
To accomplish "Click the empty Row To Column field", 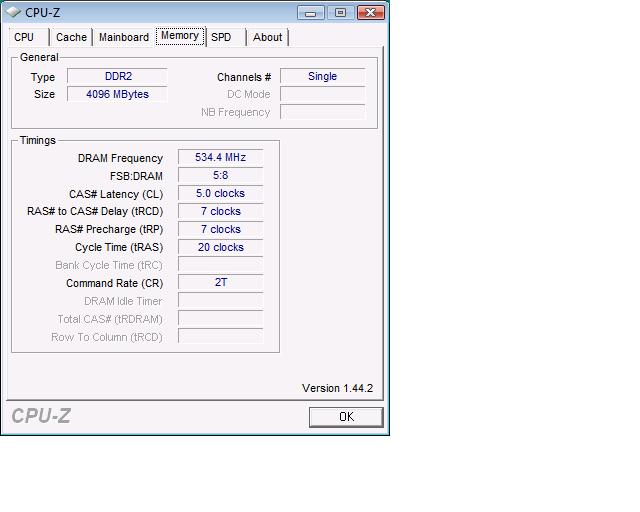I will pos(220,336).
